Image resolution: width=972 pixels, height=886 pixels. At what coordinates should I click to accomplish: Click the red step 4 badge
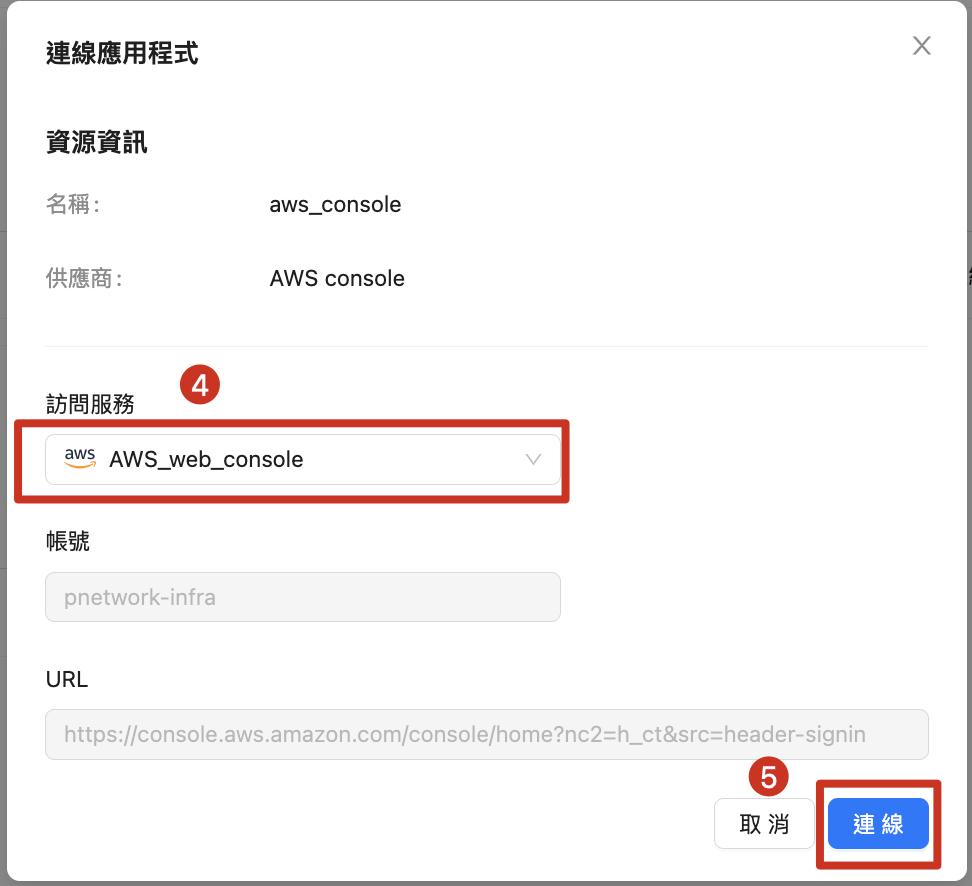200,386
